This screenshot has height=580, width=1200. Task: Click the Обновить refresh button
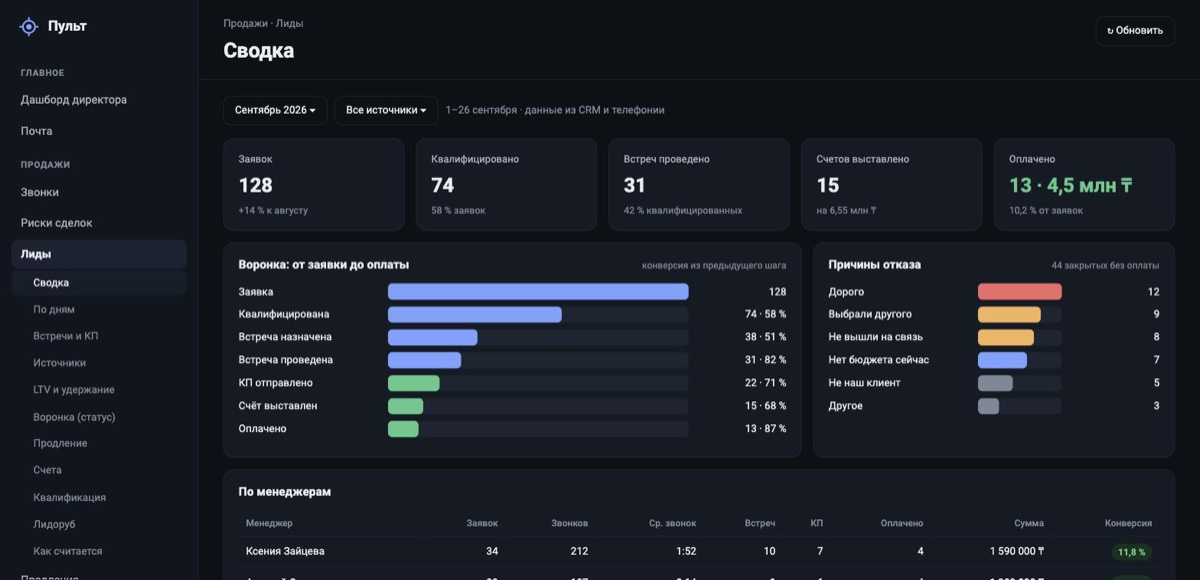coord(1135,30)
